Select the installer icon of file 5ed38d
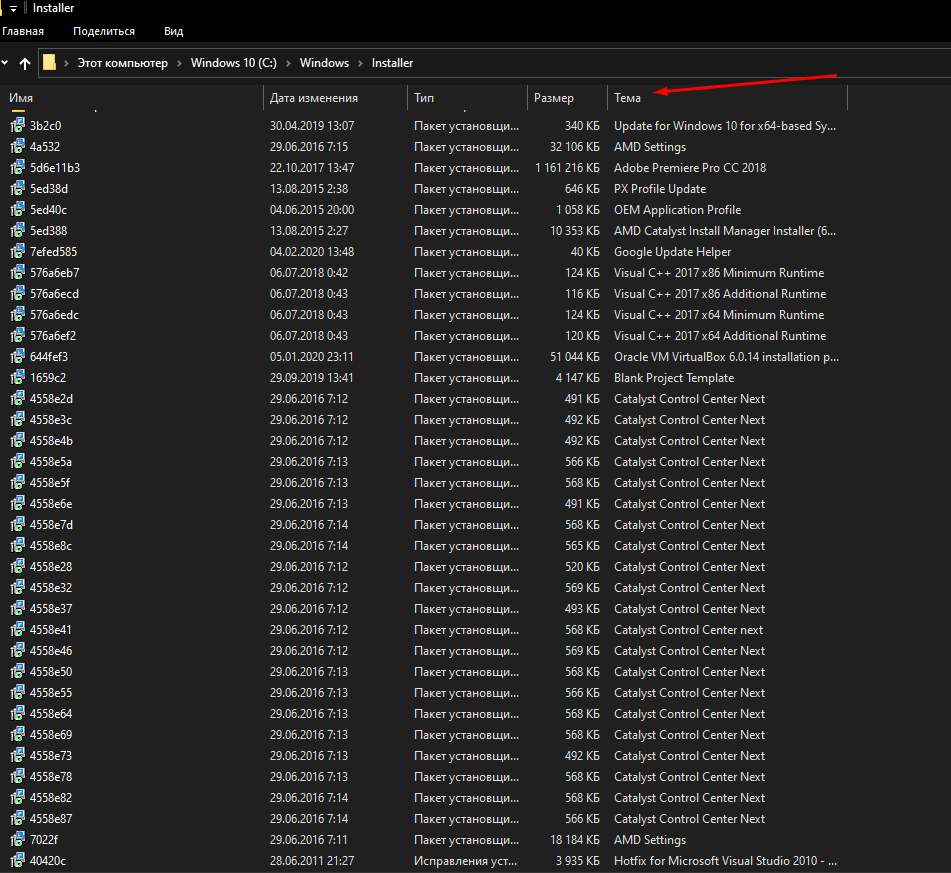The image size is (951, 873). click(x=18, y=188)
